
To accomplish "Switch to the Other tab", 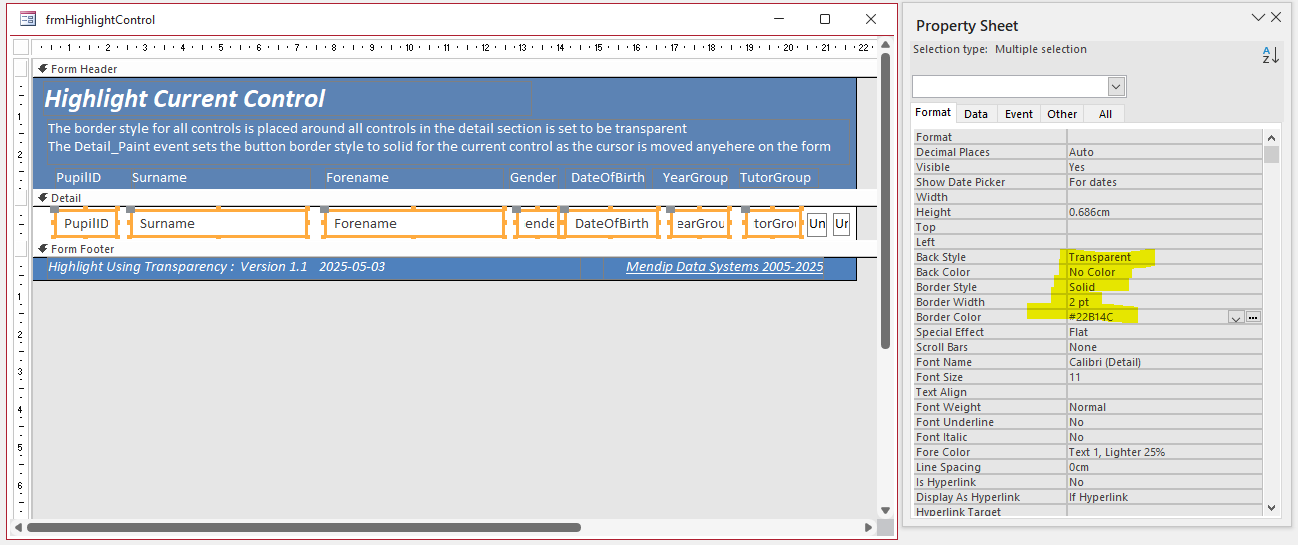I will pos(1062,114).
